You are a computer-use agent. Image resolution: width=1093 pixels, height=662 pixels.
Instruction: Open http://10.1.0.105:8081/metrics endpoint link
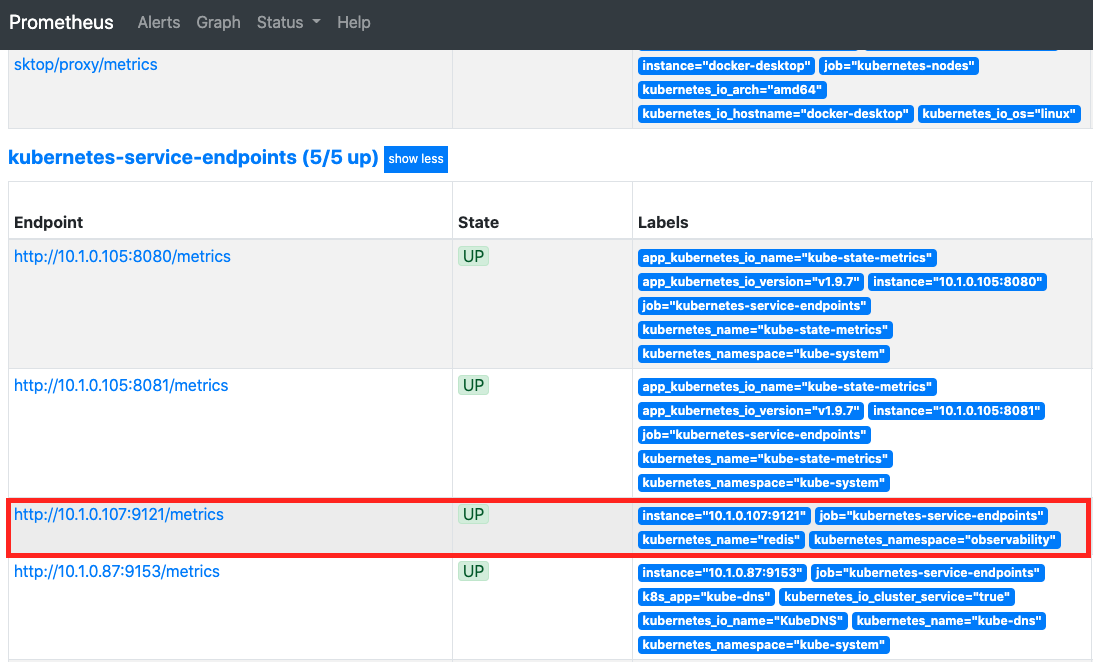(121, 385)
